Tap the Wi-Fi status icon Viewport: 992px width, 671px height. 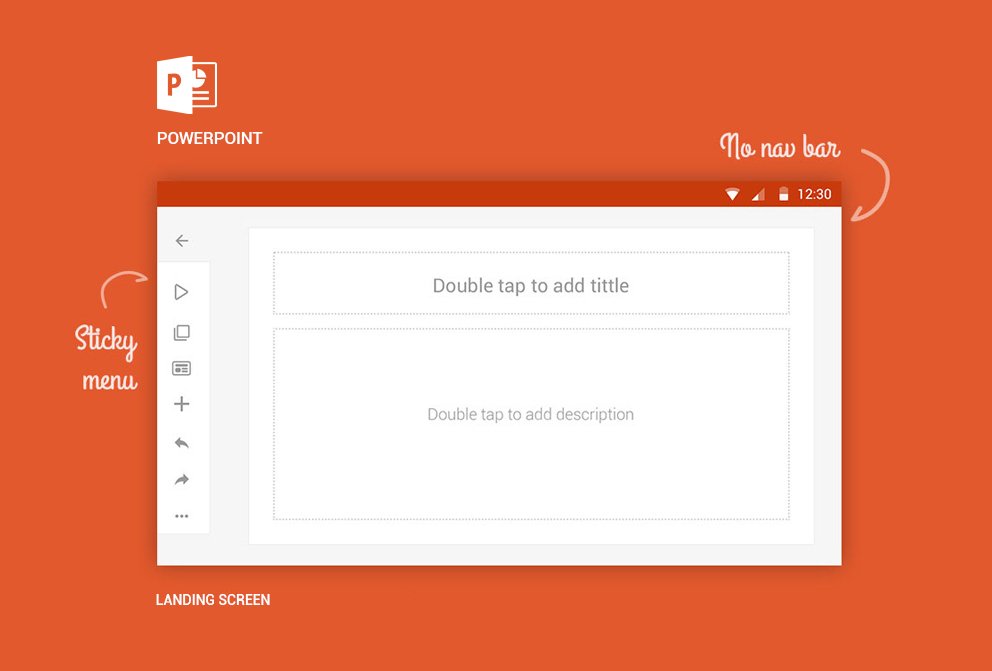click(x=733, y=194)
